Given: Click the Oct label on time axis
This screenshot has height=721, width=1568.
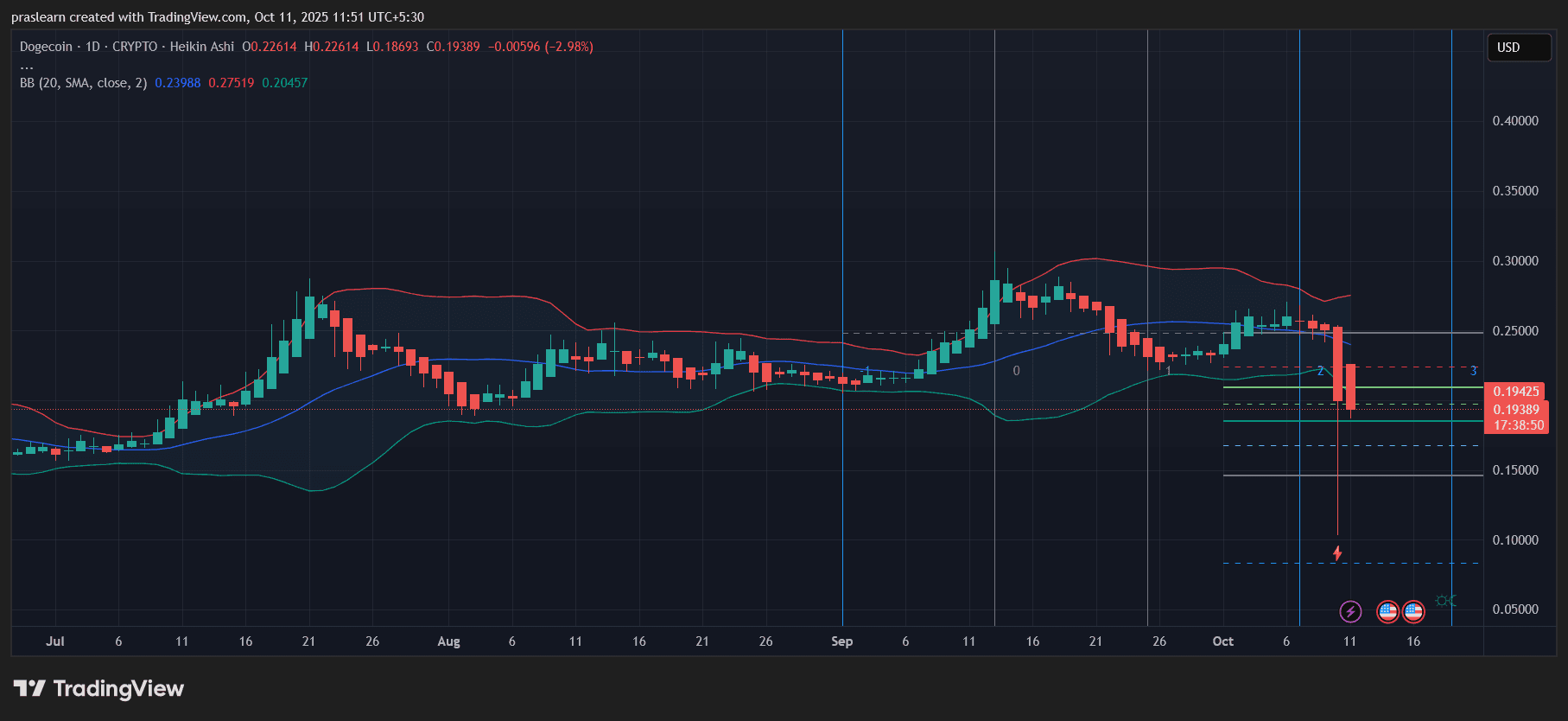Looking at the screenshot, I should click(1222, 641).
